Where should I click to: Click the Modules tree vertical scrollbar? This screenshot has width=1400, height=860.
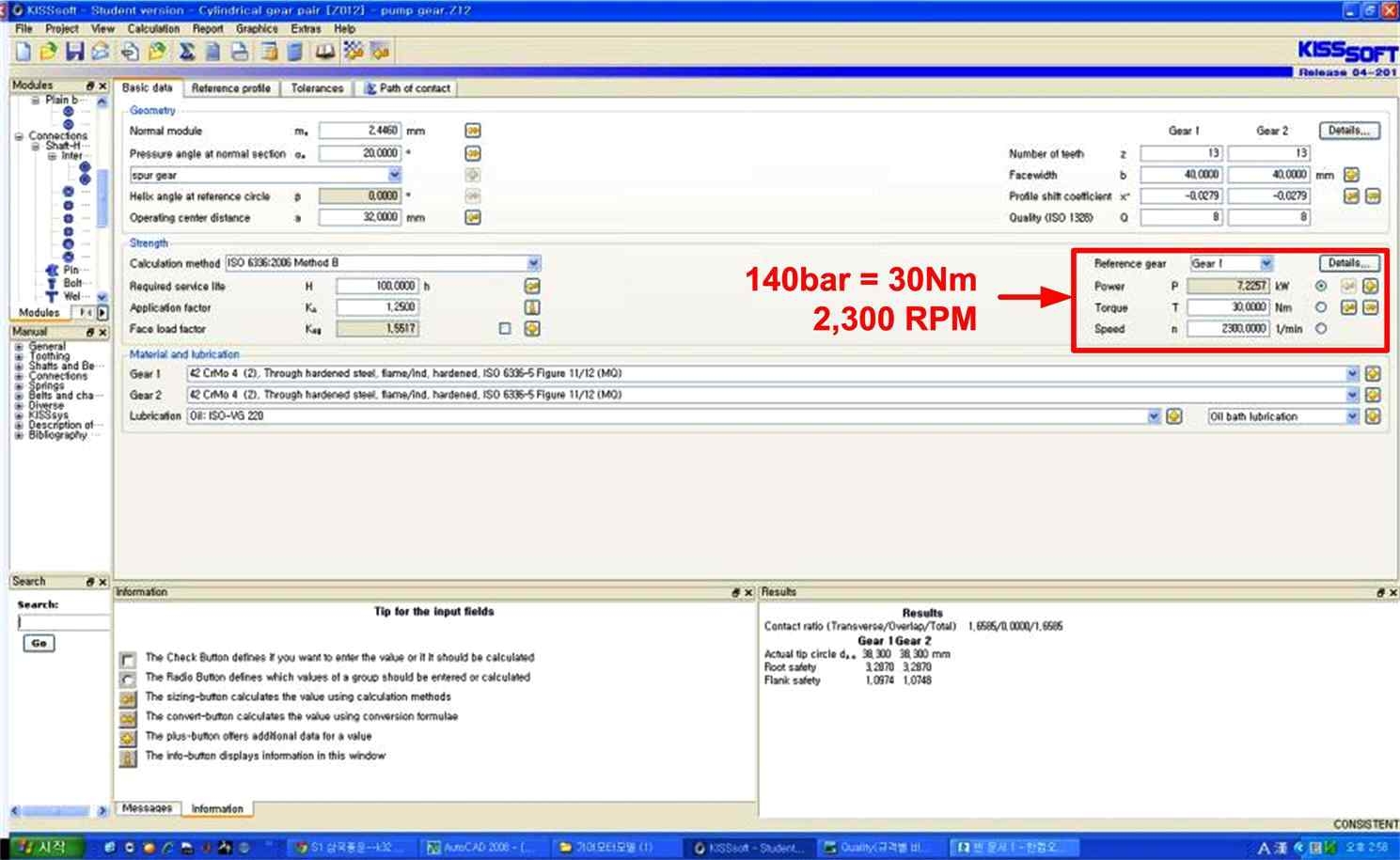coord(102,197)
